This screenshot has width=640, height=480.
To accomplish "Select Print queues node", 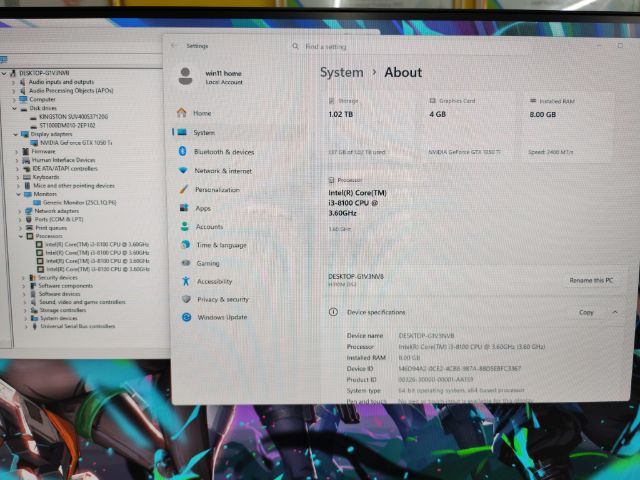I will pyautogui.click(x=51, y=228).
